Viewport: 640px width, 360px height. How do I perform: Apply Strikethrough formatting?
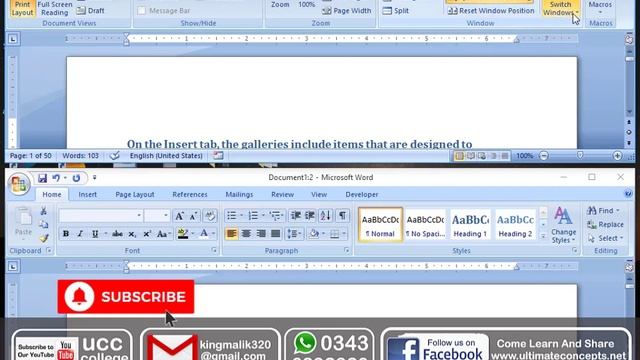click(x=118, y=234)
